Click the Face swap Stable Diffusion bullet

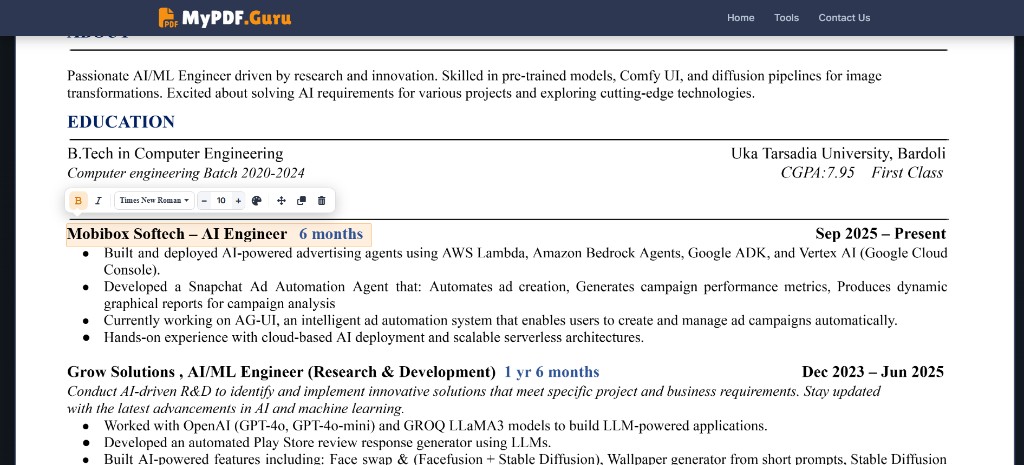click(525, 459)
